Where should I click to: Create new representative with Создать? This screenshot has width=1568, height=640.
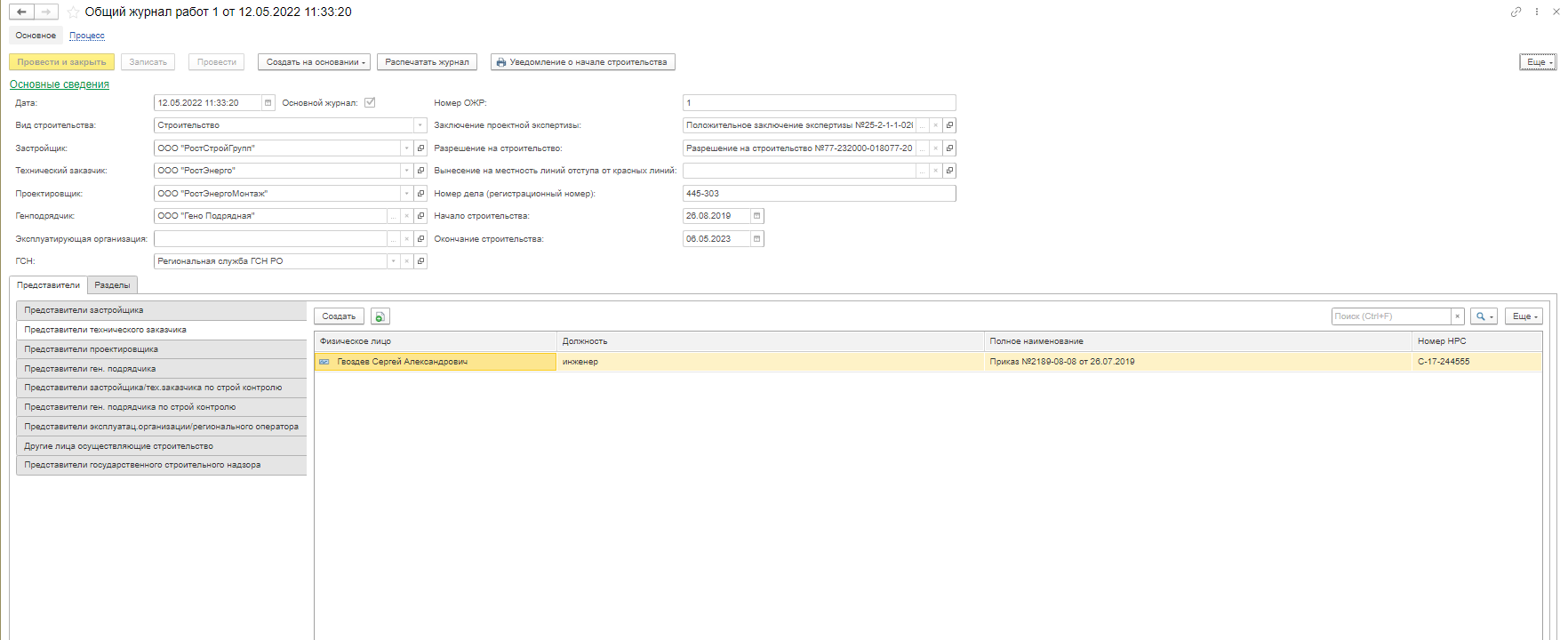click(x=339, y=316)
